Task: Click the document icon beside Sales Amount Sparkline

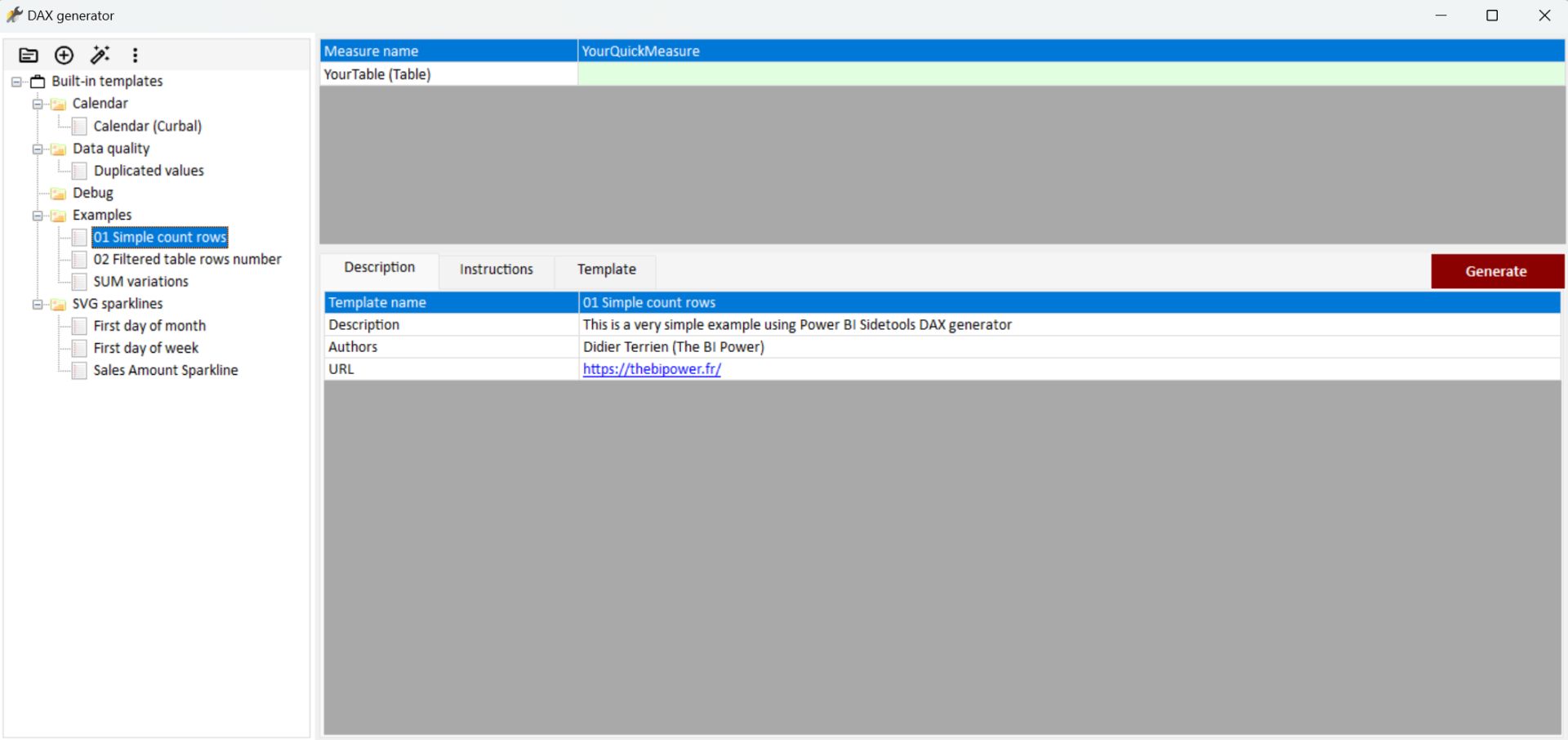Action: (x=79, y=370)
